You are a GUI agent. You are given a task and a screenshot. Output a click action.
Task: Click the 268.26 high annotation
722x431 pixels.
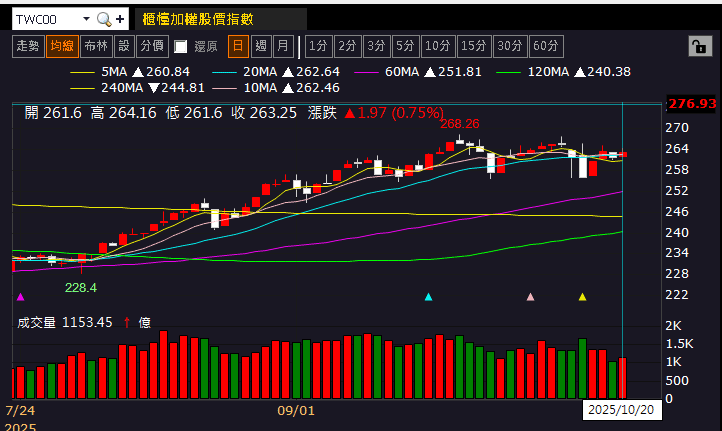tap(460, 124)
